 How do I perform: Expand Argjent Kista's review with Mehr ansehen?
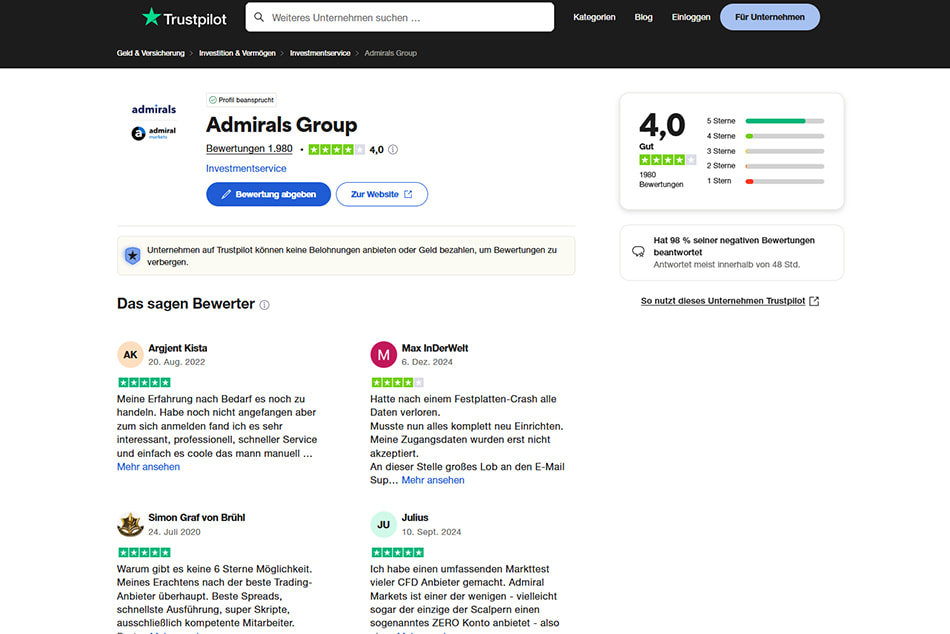(x=148, y=467)
